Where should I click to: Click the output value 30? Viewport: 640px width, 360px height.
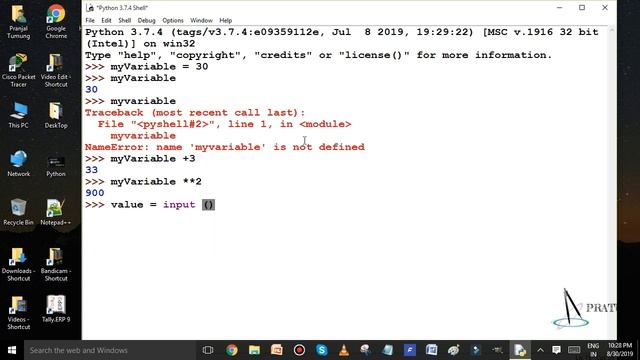tap(91, 90)
